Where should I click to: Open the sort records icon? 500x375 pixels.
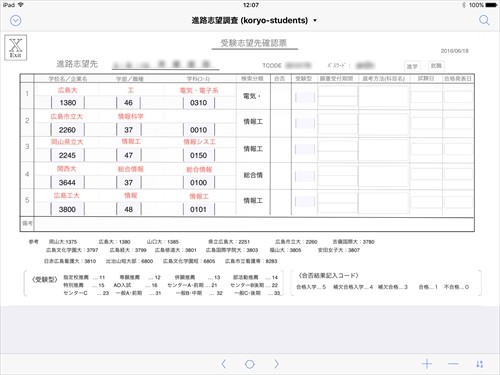pyautogui.click(x=479, y=364)
